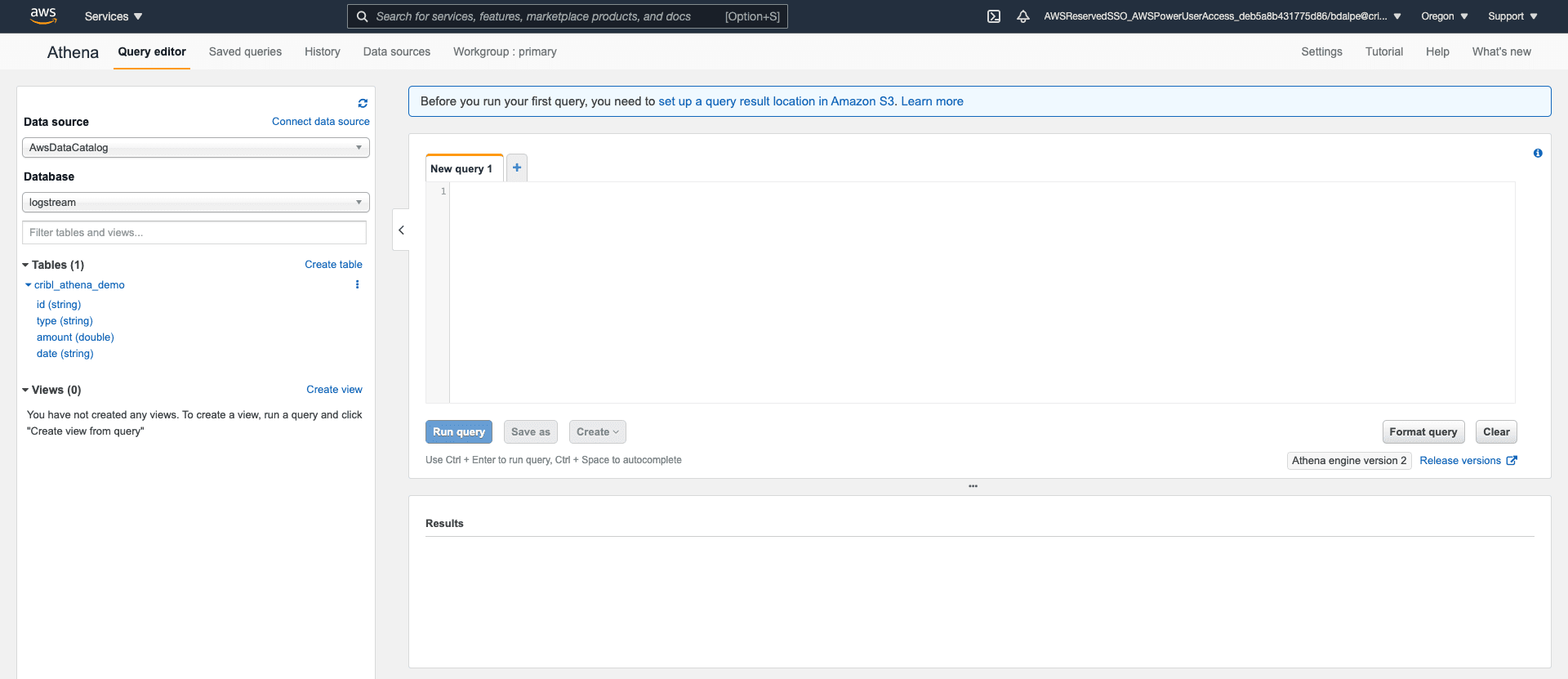Open the notifications bell icon
The width and height of the screenshot is (1568, 679).
tap(1022, 16)
